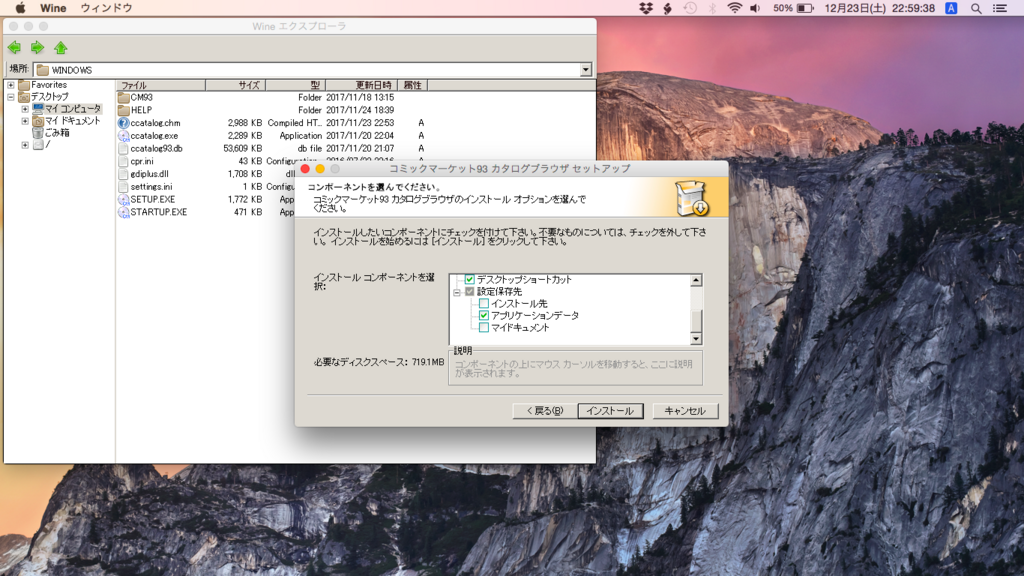The width and height of the screenshot is (1024, 576).
Task: Select the ccatalog93.db file name
Action: coord(156,148)
